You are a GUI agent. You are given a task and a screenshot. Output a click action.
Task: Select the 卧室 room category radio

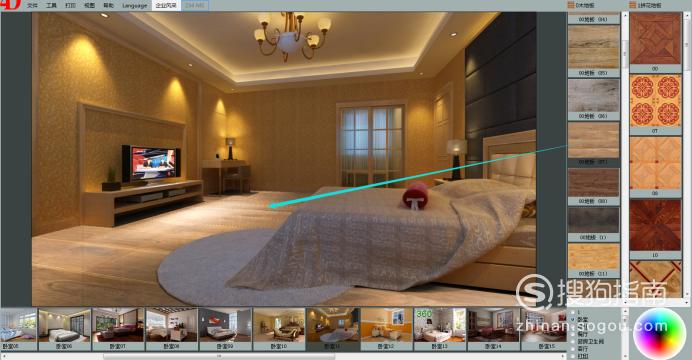pos(573,319)
